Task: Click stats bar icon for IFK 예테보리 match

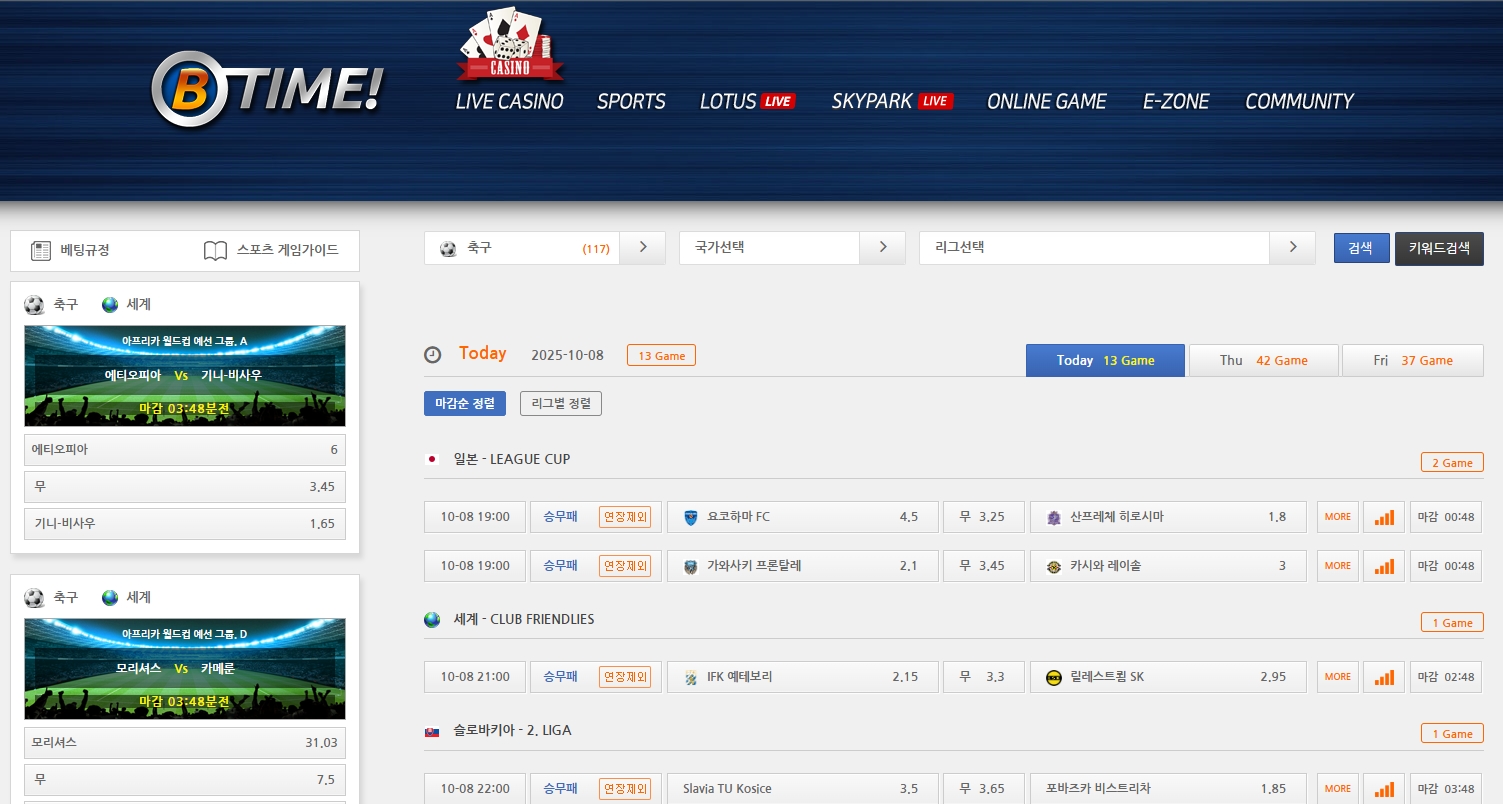Action: point(1384,677)
